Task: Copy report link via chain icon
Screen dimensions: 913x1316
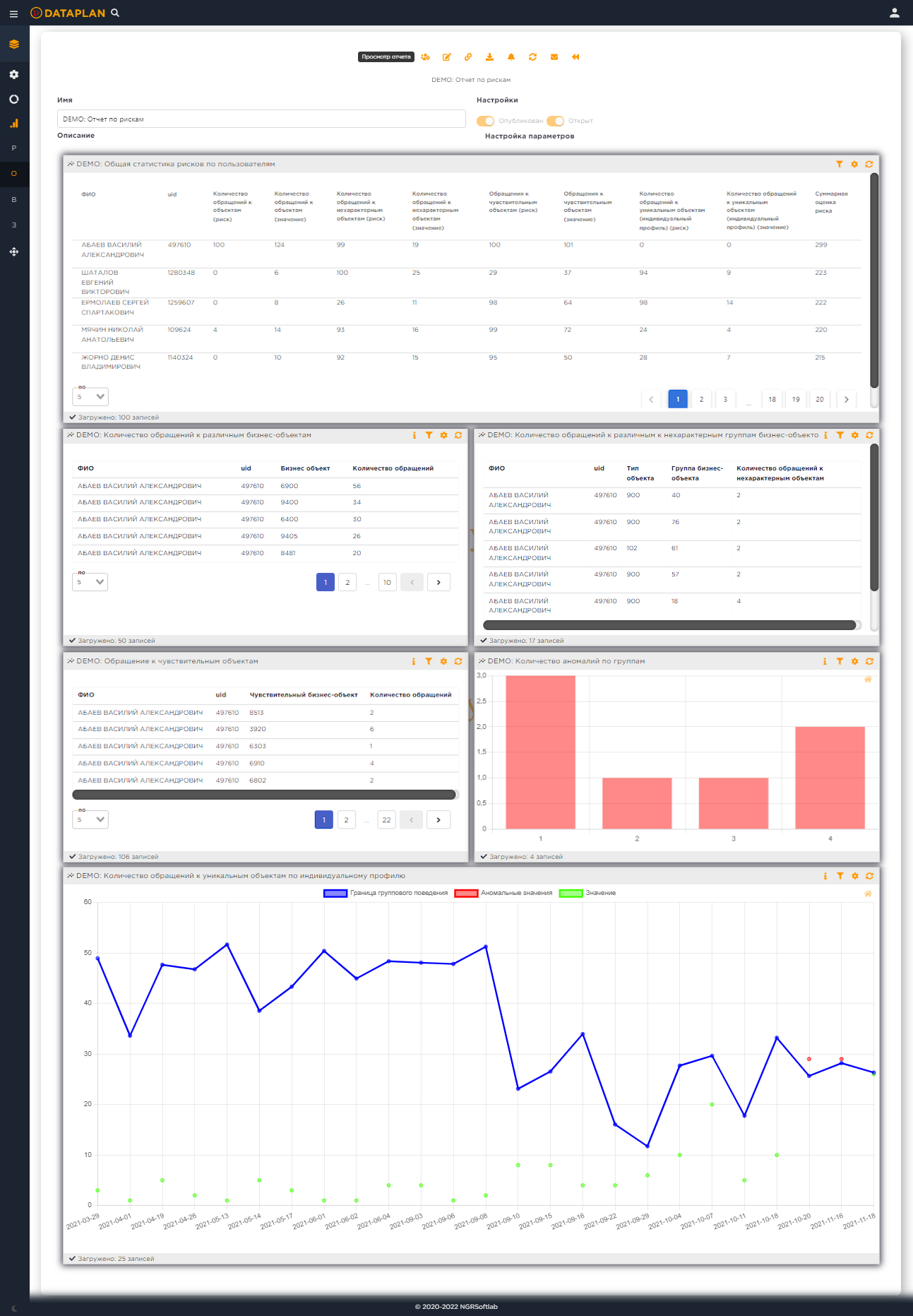Action: tap(467, 57)
